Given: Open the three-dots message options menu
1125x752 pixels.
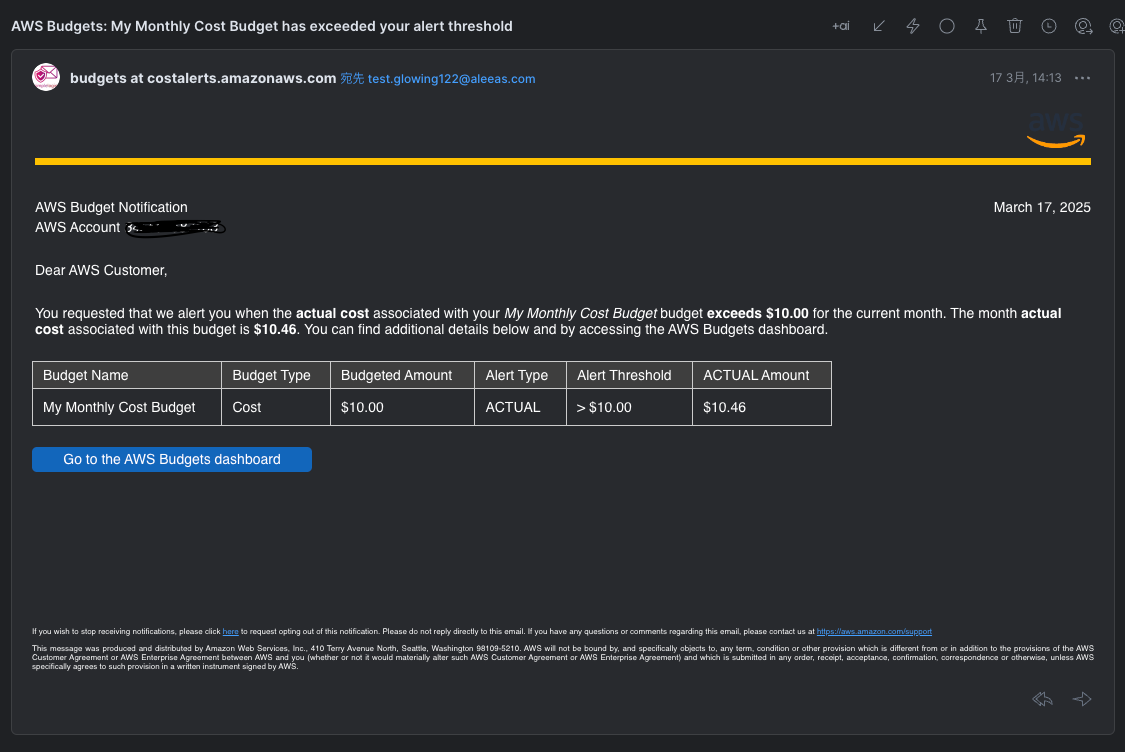Looking at the screenshot, I should (x=1083, y=78).
